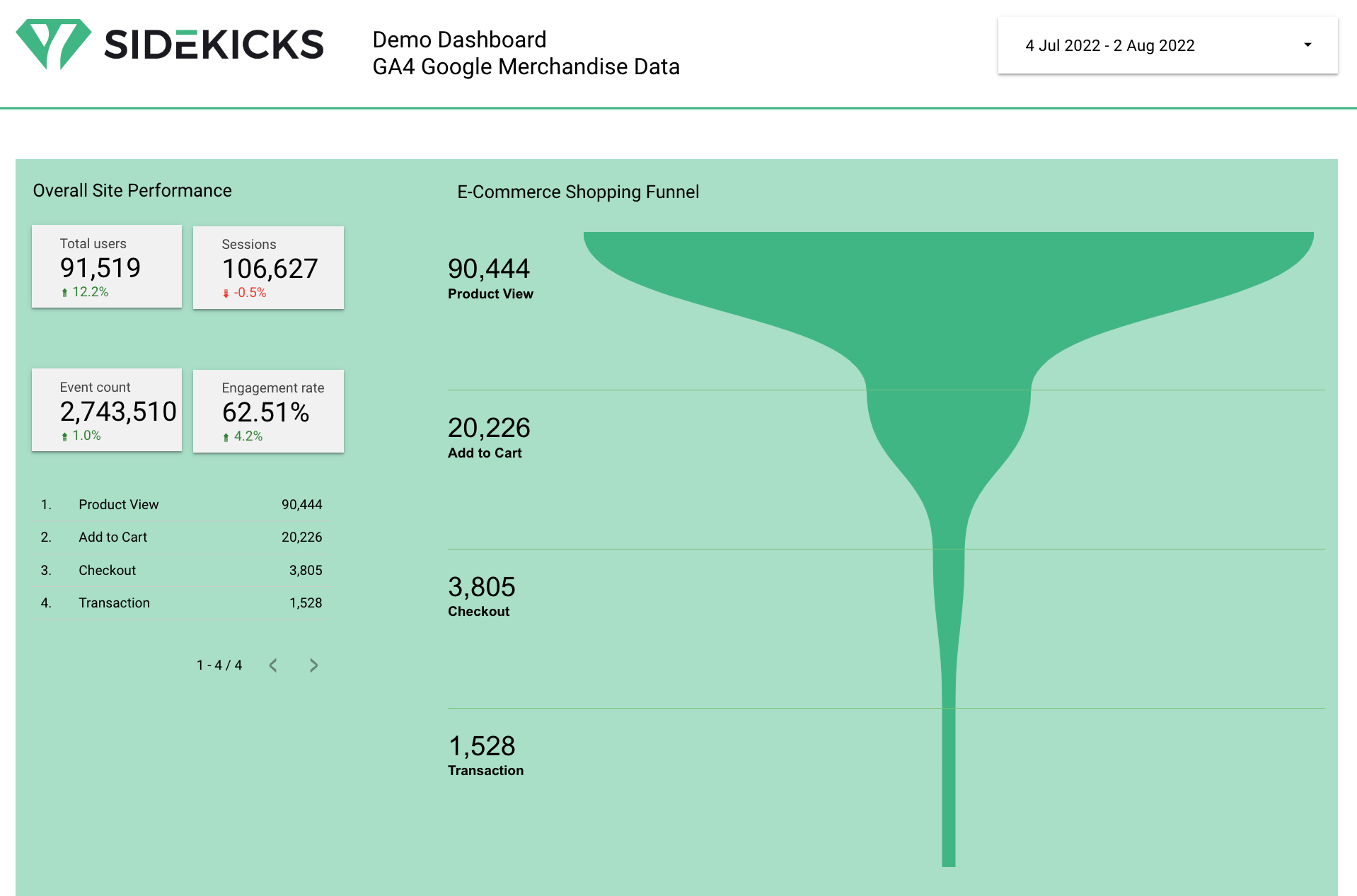Select the Sessions scorecard value 106,627
1357x896 pixels.
point(270,269)
